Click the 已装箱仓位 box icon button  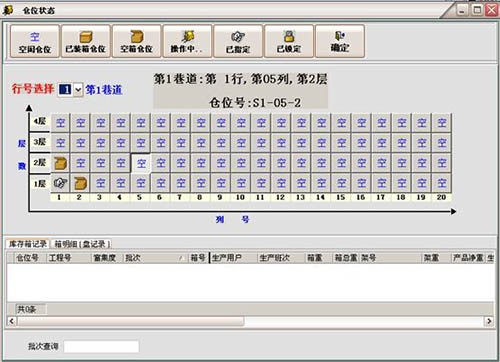coord(86,42)
